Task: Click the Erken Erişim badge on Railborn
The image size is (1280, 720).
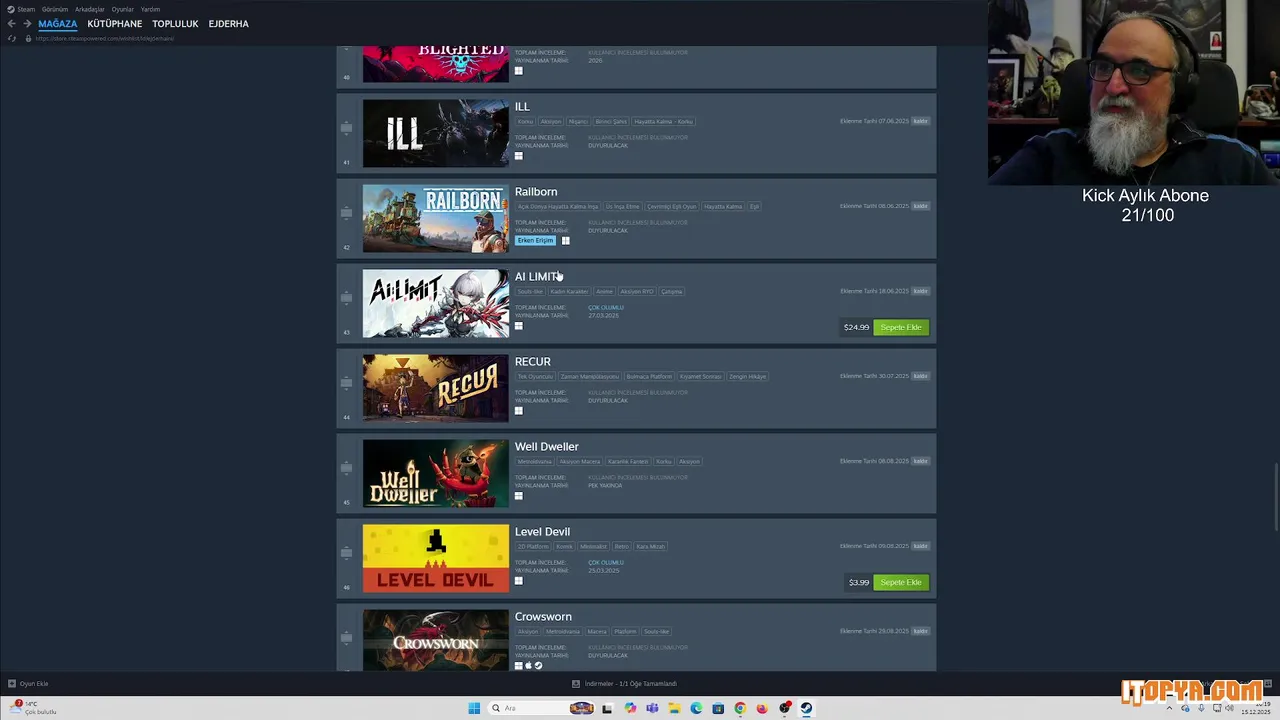Action: click(x=535, y=240)
